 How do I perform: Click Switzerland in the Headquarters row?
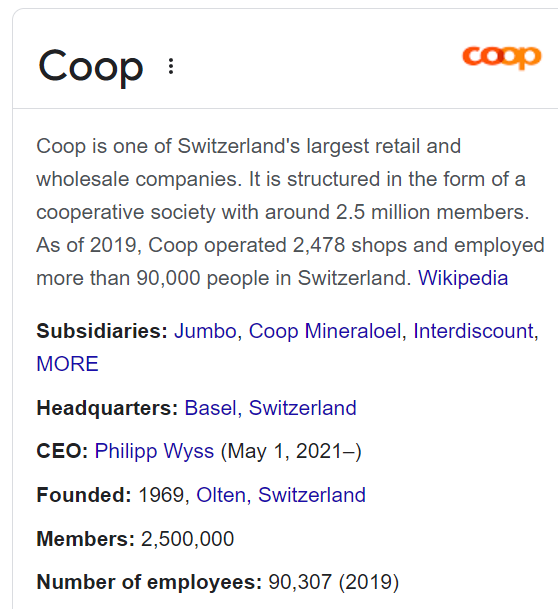tap(302, 408)
